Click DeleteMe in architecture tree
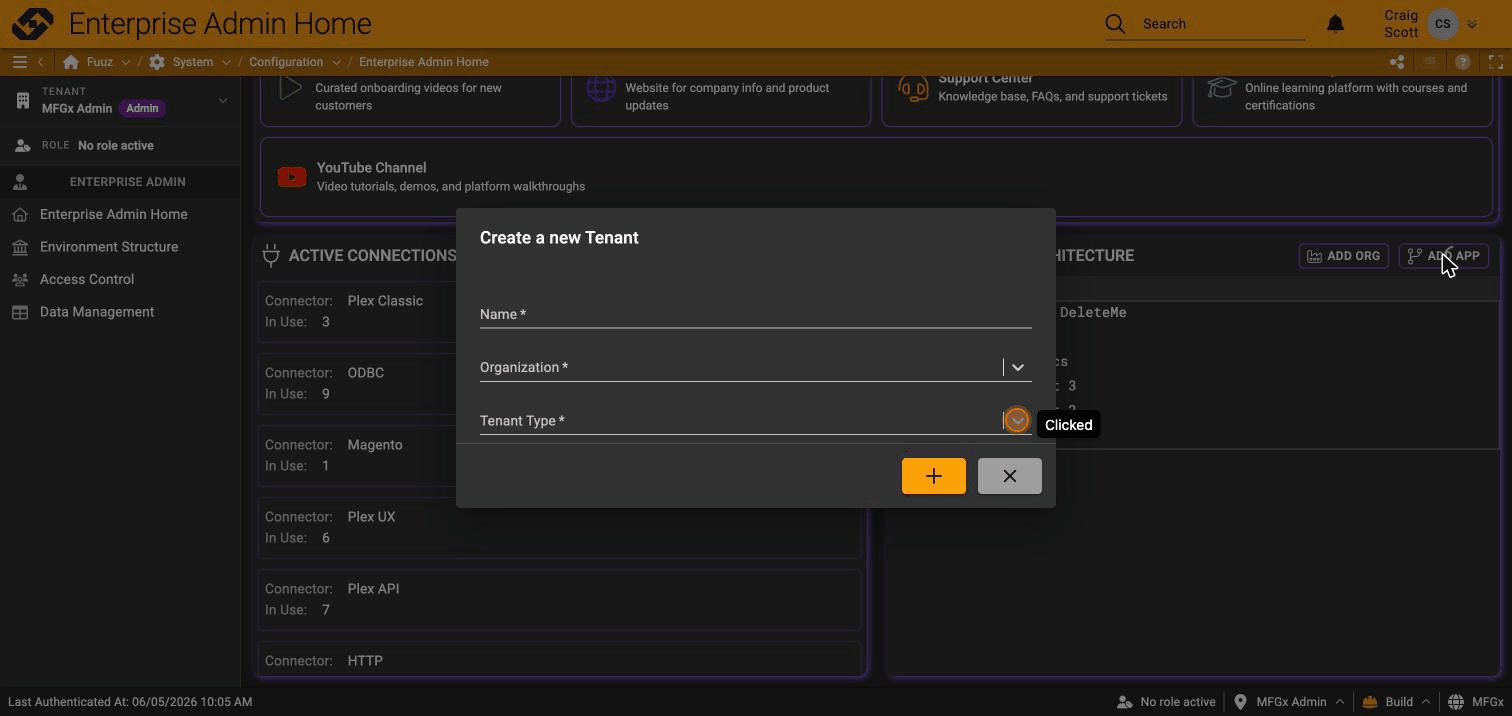Viewport: 1512px width, 716px height. tap(1092, 313)
